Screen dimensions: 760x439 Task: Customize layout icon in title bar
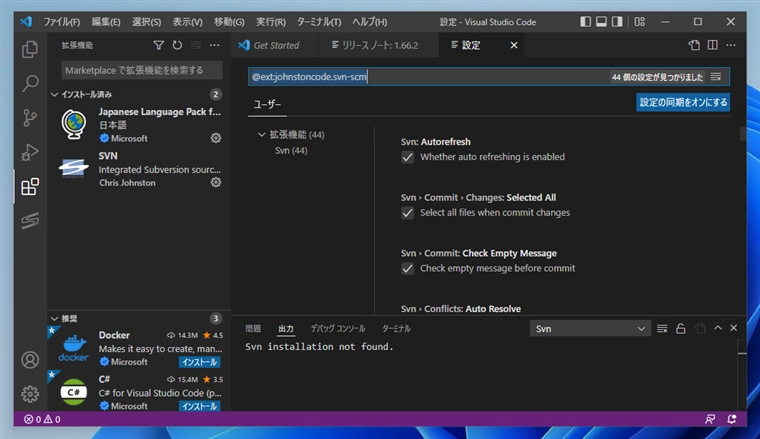click(x=640, y=22)
